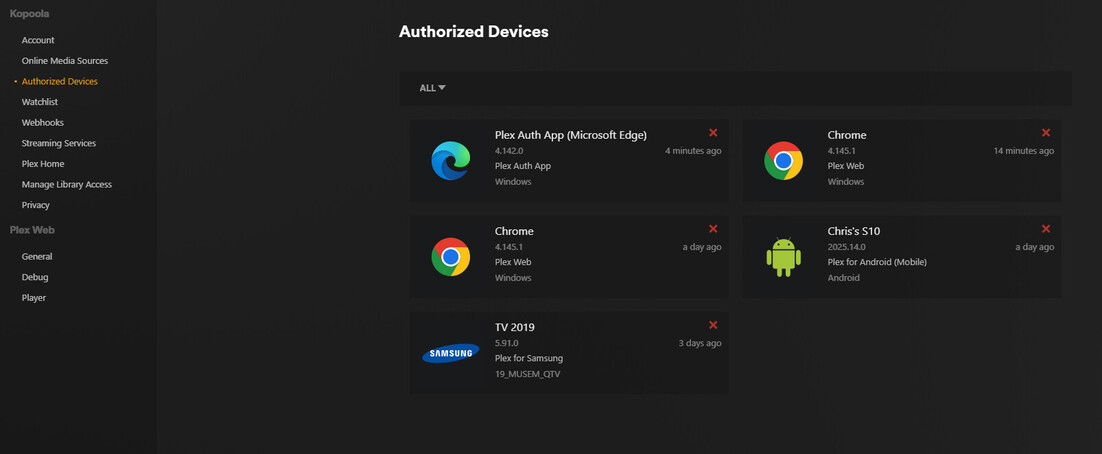Remove the Chrome device from a day ago
This screenshot has height=454, width=1102.
tap(713, 228)
